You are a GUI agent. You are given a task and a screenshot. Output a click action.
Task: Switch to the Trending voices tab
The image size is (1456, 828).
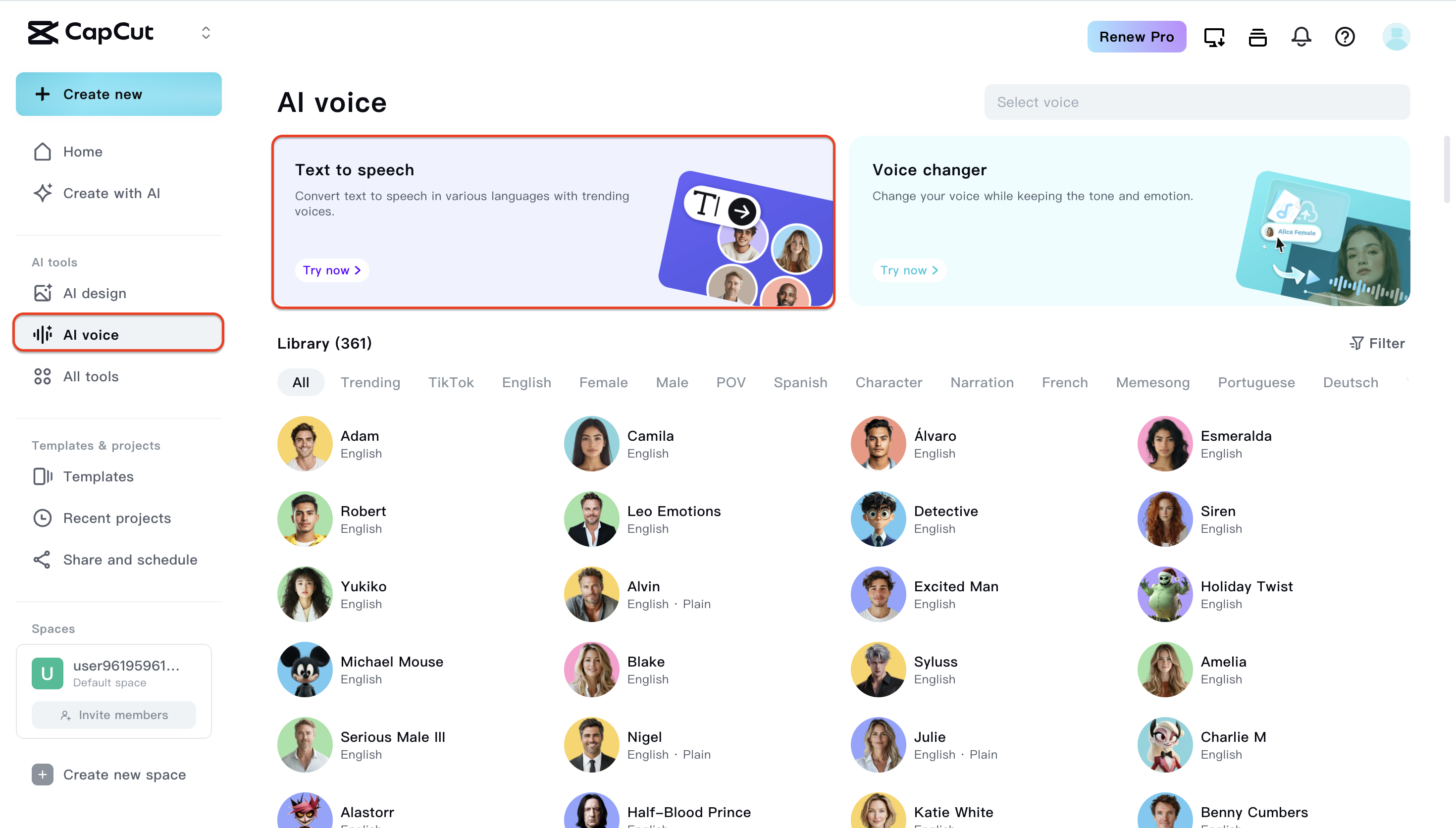[370, 382]
